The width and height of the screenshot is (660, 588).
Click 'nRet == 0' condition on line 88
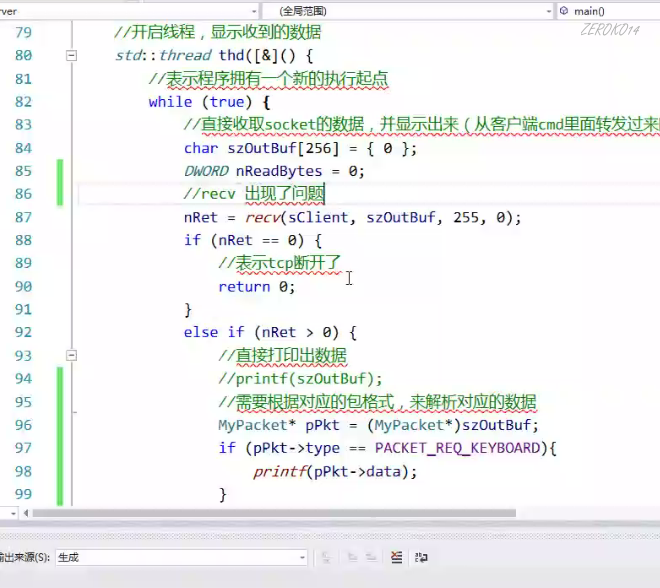click(257, 240)
